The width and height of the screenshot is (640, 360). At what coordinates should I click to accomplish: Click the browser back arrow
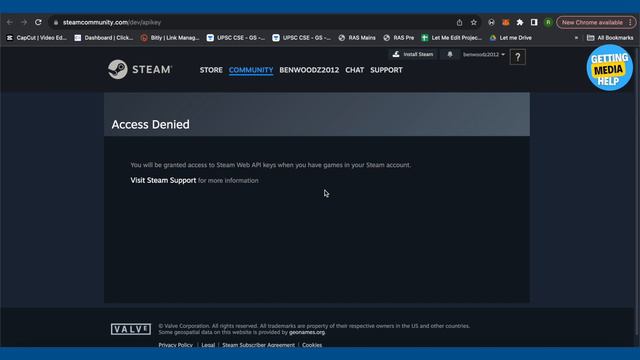10,22
